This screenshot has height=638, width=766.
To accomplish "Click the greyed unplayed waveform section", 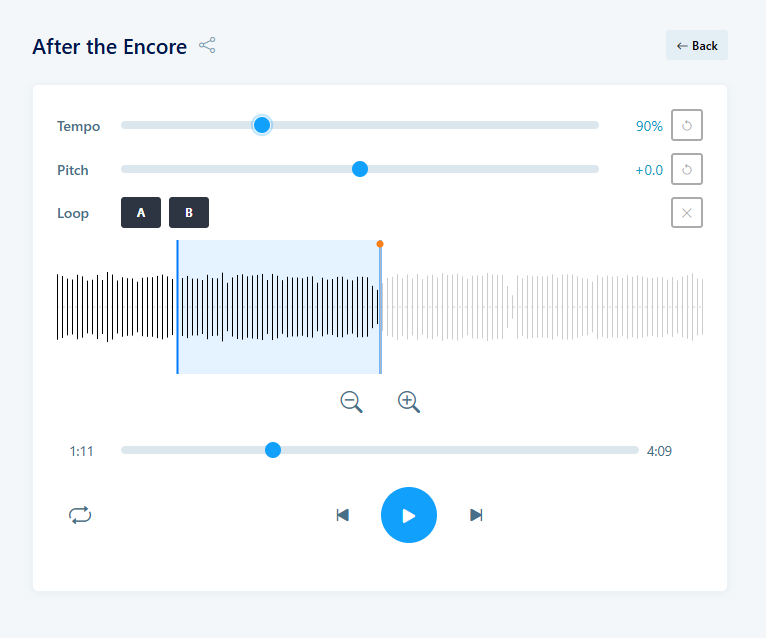I will click(x=542, y=307).
